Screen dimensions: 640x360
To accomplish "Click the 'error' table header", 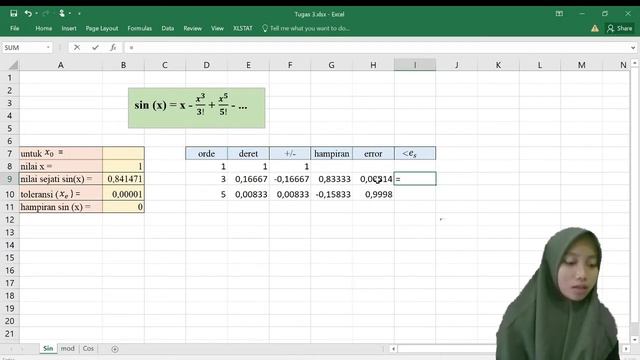I will pyautogui.click(x=373, y=153).
